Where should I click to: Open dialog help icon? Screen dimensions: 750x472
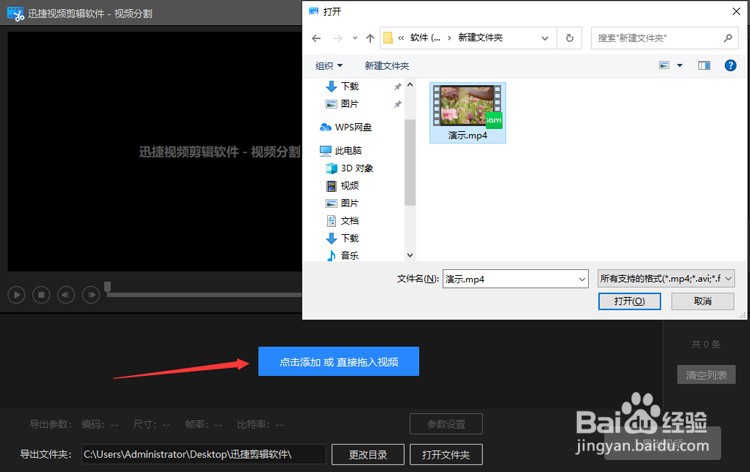point(730,65)
